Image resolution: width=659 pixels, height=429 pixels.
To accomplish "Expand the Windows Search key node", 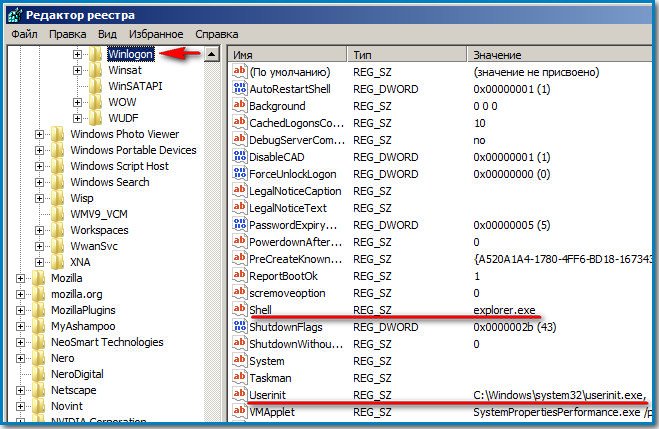I will [39, 182].
